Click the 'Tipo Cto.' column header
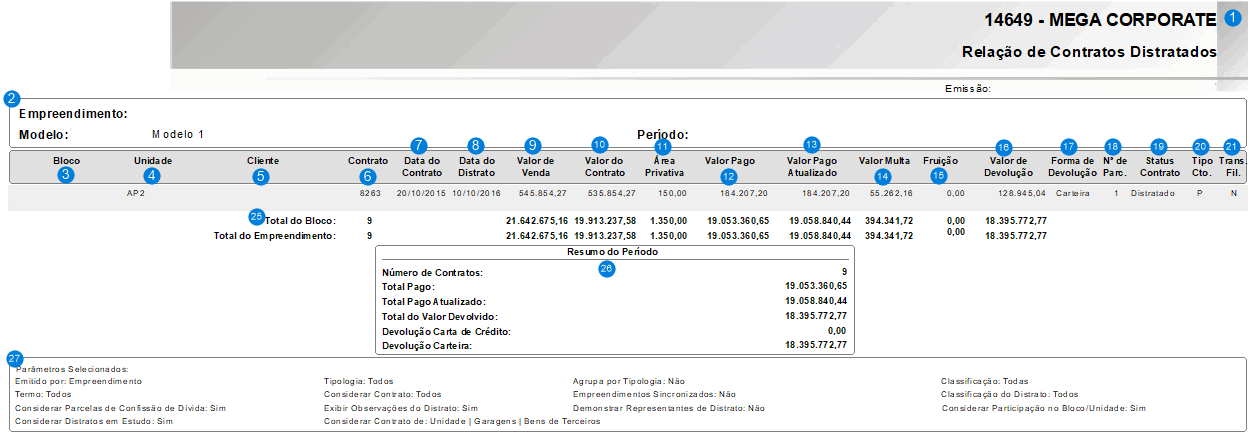This screenshot has width=1254, height=444. point(1201,166)
